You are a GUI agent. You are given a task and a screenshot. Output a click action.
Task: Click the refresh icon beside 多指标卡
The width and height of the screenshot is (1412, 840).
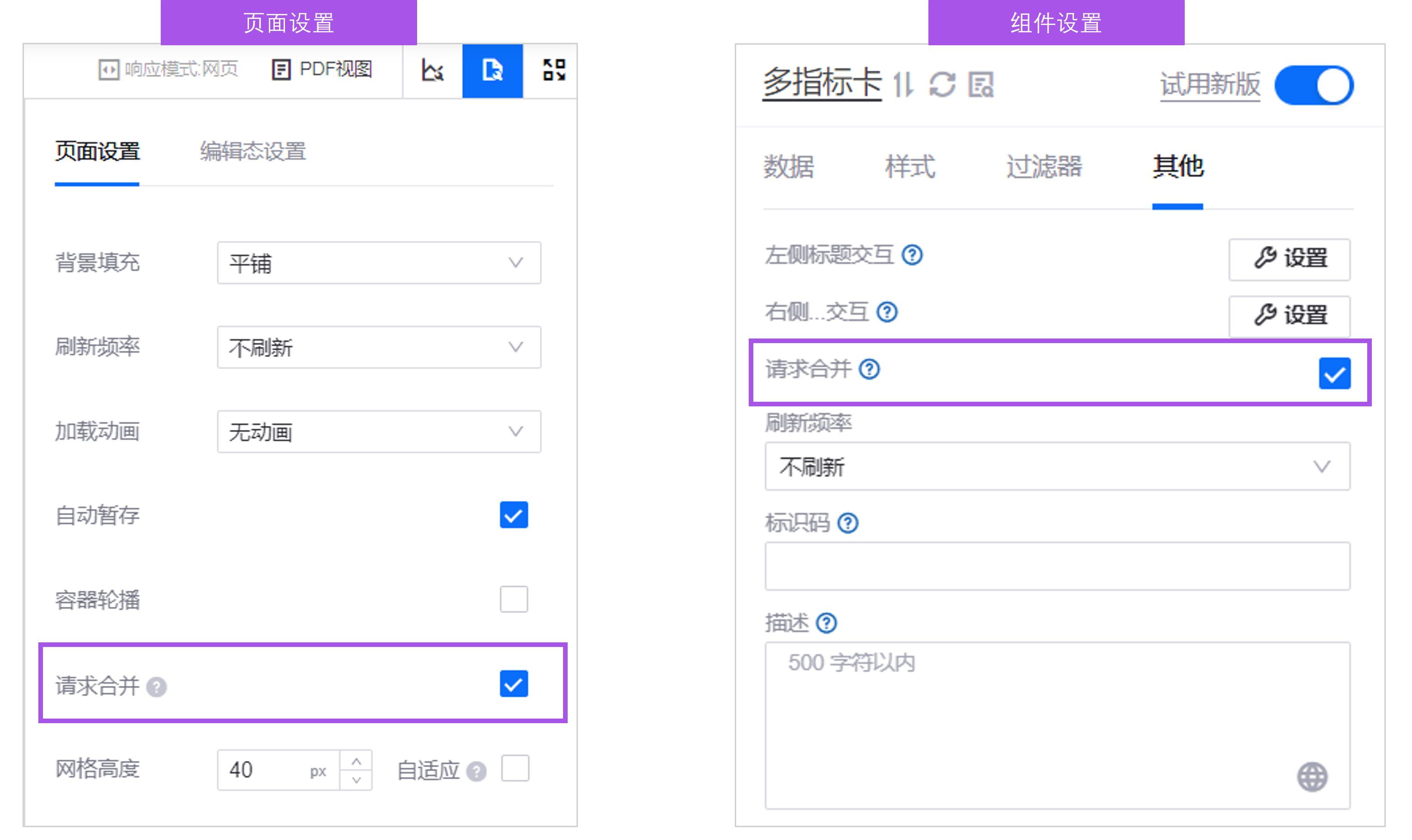point(942,85)
